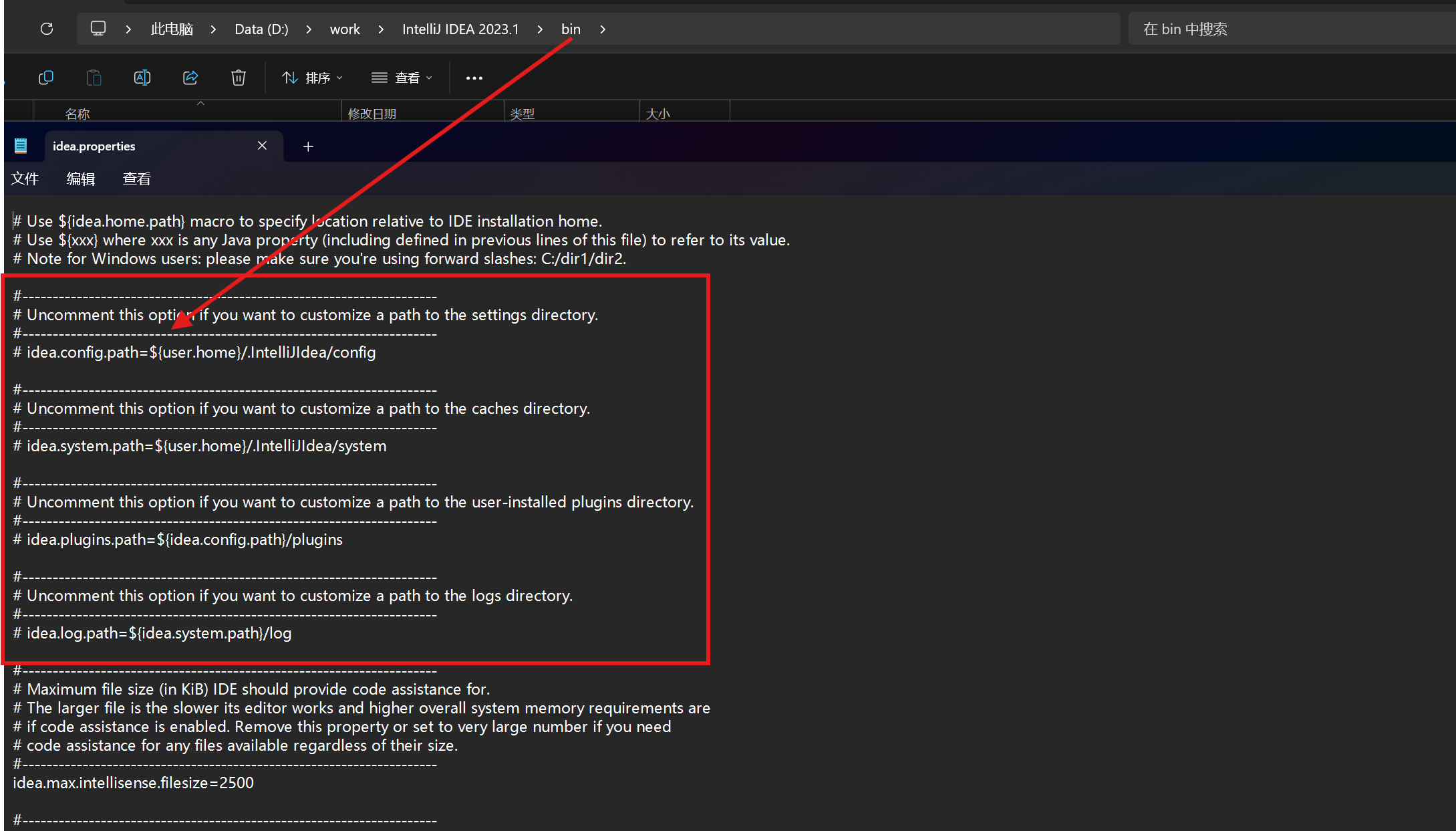Open the 查看 view dropdown in Explorer
This screenshot has height=831, width=1456.
pos(402,78)
